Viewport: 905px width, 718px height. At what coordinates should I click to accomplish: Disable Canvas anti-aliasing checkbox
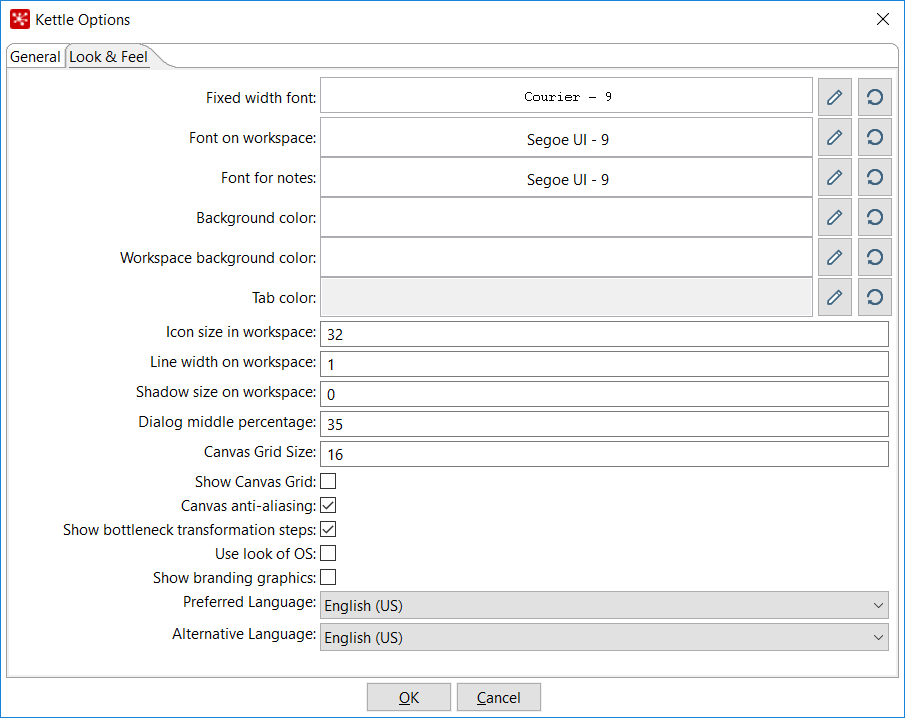[328, 506]
